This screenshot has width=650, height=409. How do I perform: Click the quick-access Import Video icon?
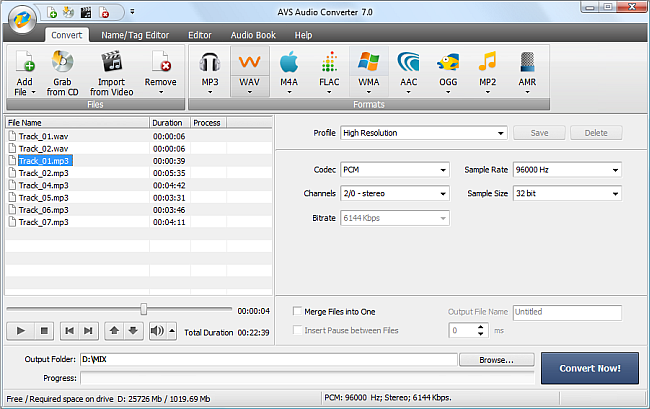click(x=86, y=13)
